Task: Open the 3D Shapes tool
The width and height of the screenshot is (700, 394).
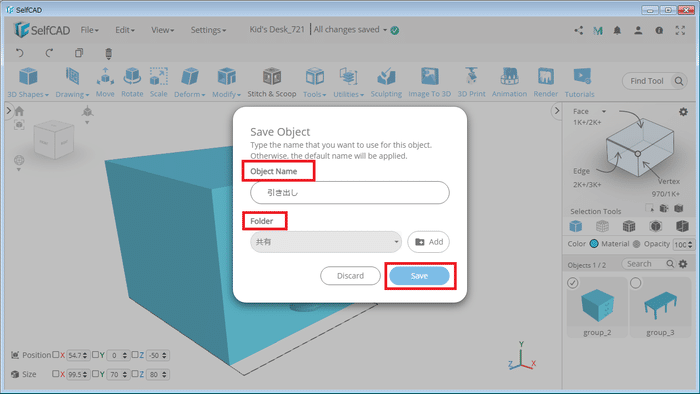Action: (28, 83)
